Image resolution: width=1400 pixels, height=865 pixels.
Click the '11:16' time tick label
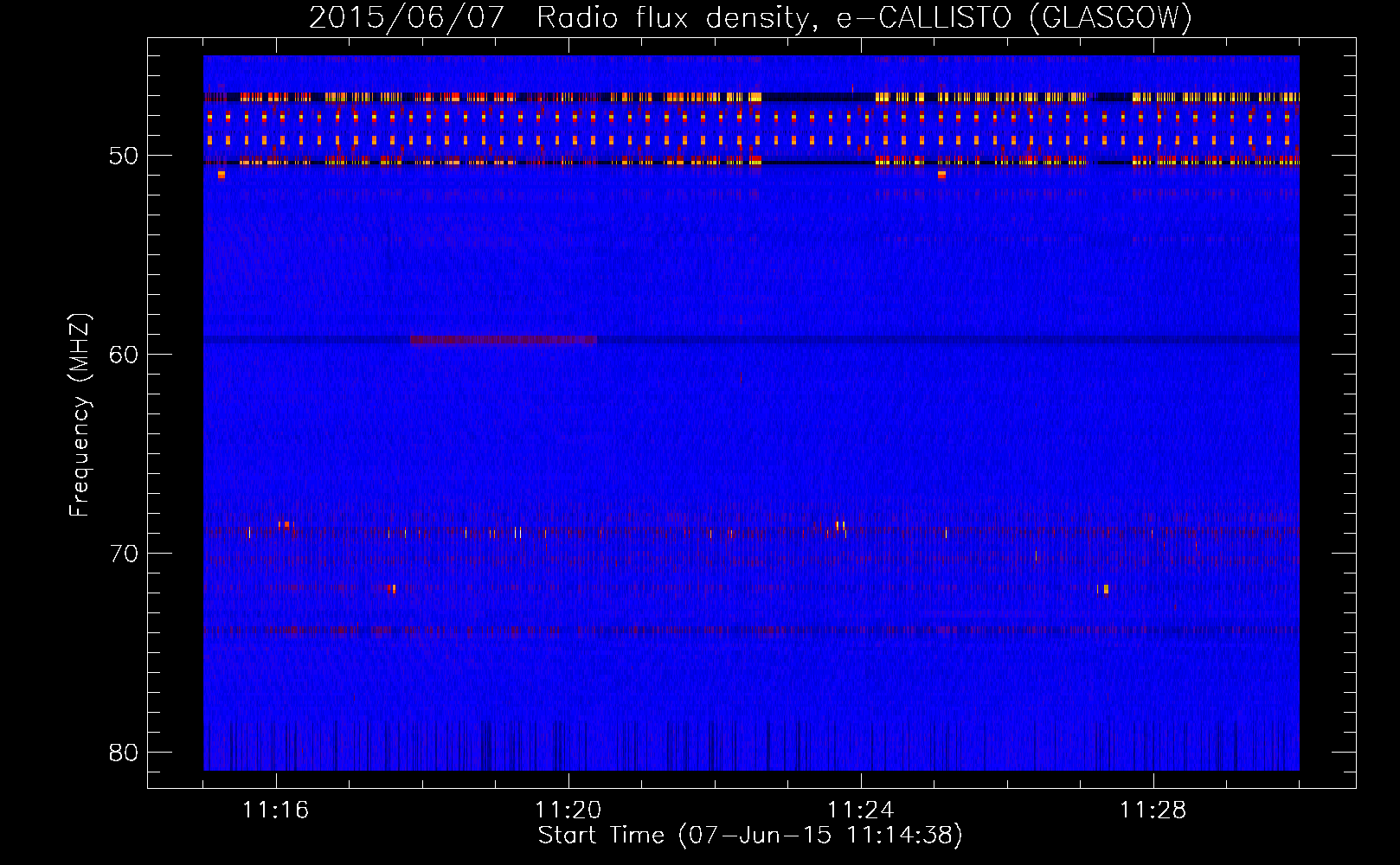tap(276, 811)
